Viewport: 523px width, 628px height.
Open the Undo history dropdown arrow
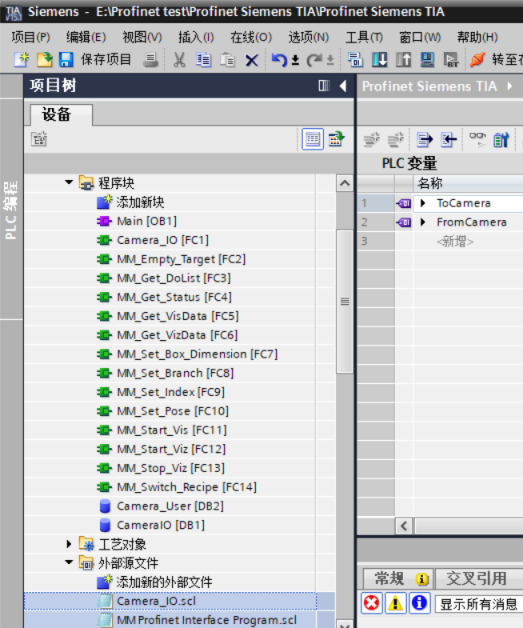coord(295,60)
